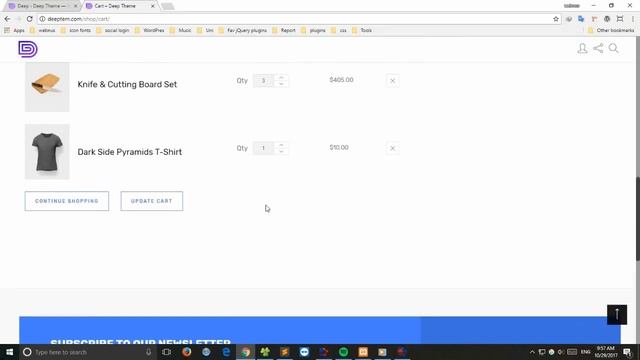Bookmark this page with the star icon
Image resolution: width=640 pixels, height=360 pixels.
pyautogui.click(x=556, y=19)
